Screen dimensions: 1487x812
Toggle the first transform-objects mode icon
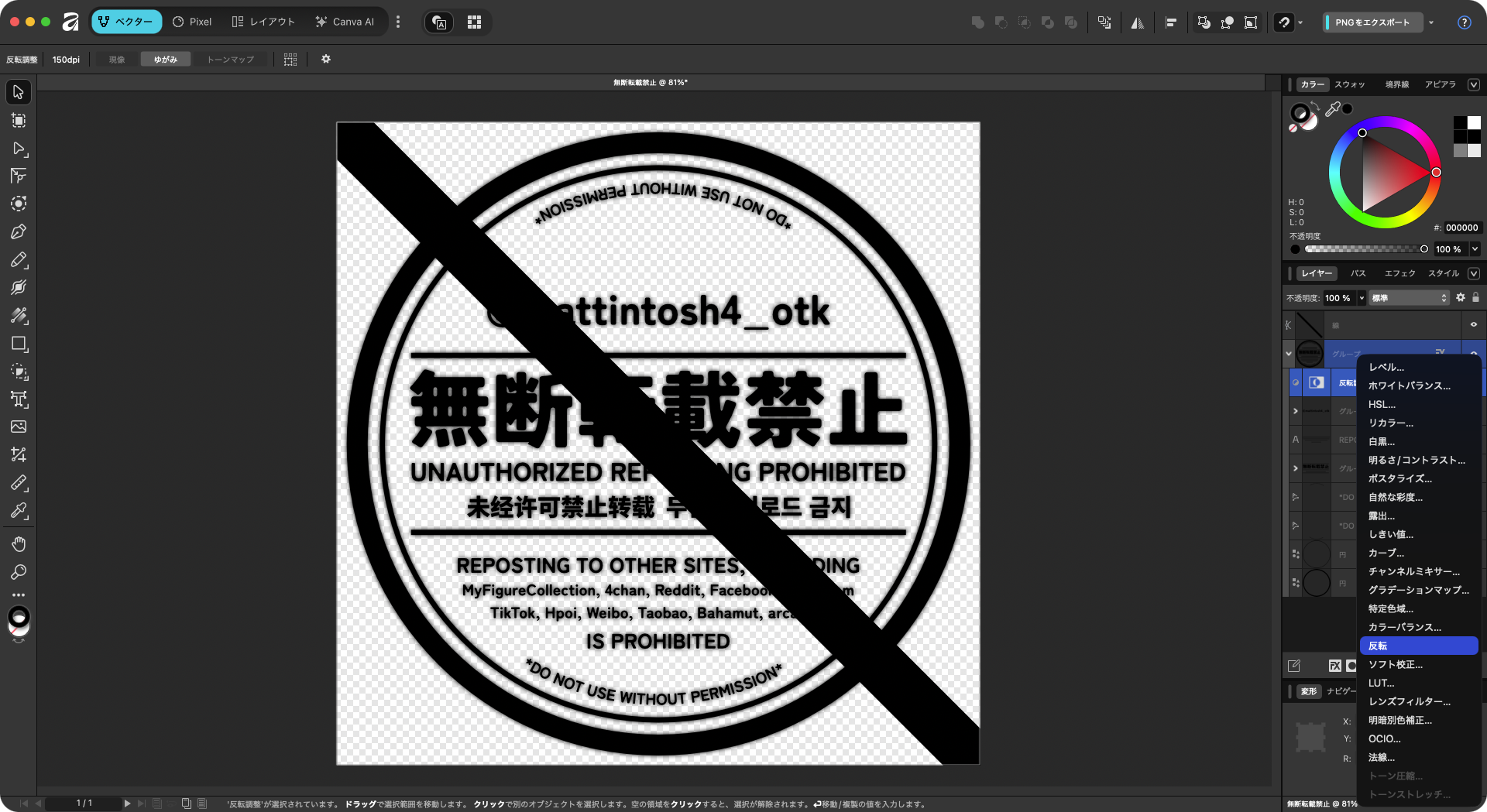click(x=1204, y=22)
